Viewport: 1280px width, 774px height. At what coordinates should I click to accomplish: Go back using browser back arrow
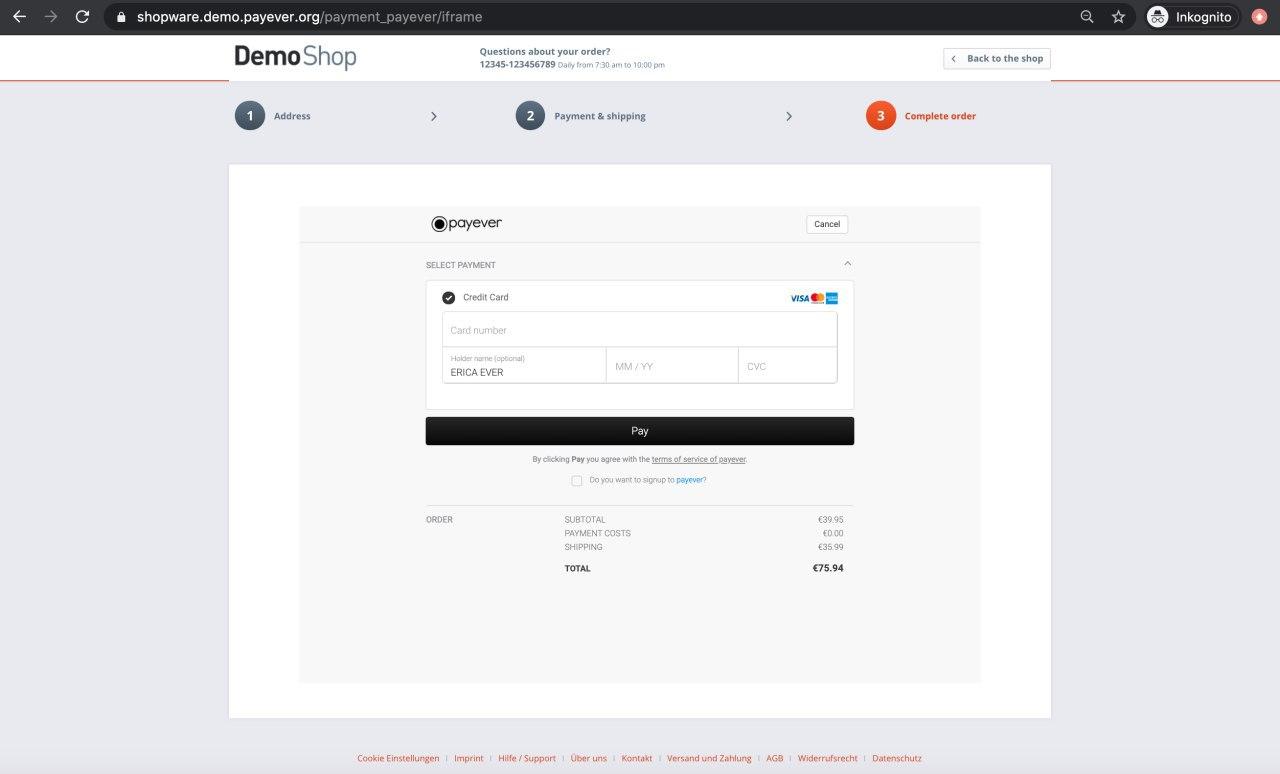pyautogui.click(x=19, y=17)
